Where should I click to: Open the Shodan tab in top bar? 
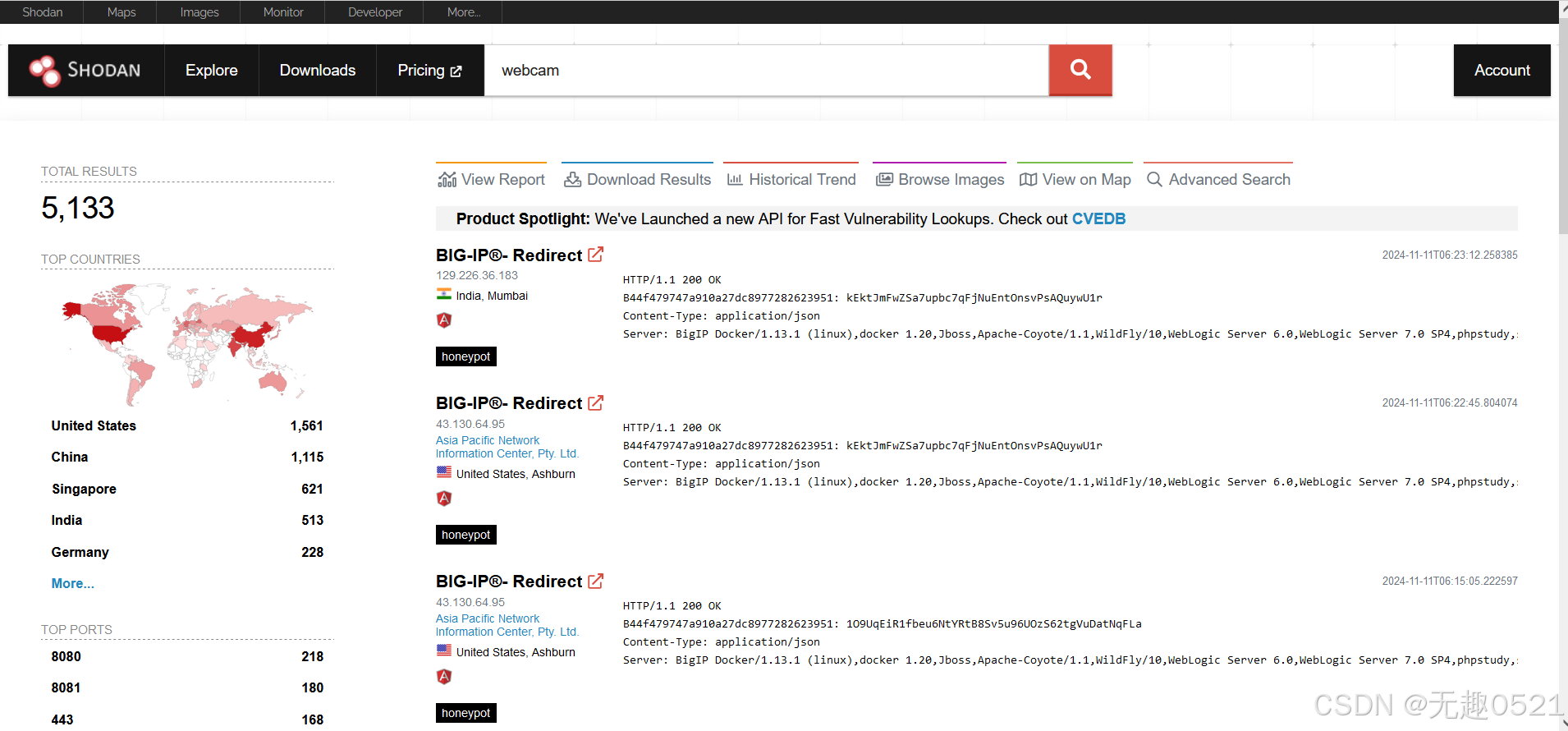[43, 12]
